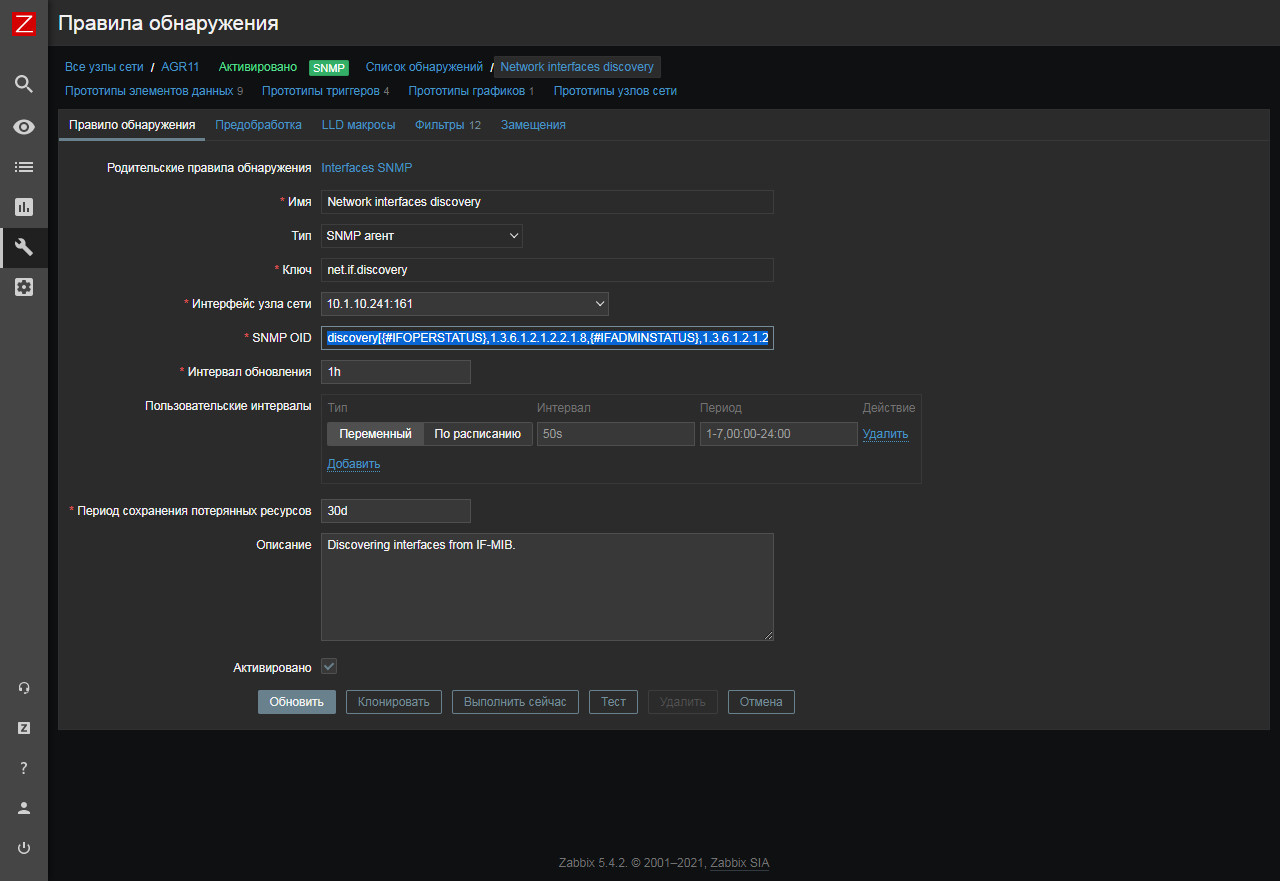This screenshot has height=881, width=1280.
Task: Click the Интервал обновления input field
Action: click(395, 372)
